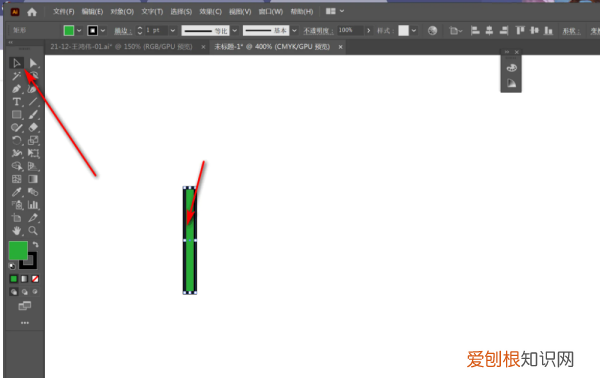
Task: Select the Shape Builder tool
Action: [x=16, y=166]
